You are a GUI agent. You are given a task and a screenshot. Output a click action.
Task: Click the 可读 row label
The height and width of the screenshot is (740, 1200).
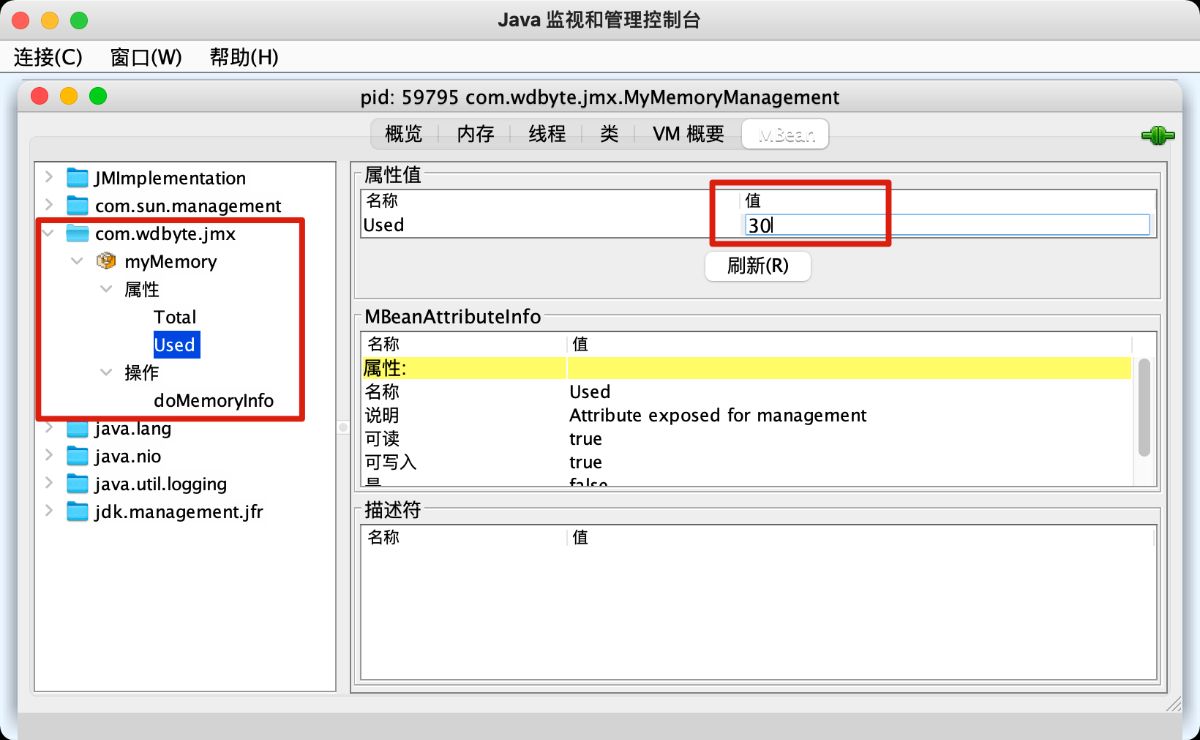click(x=382, y=439)
